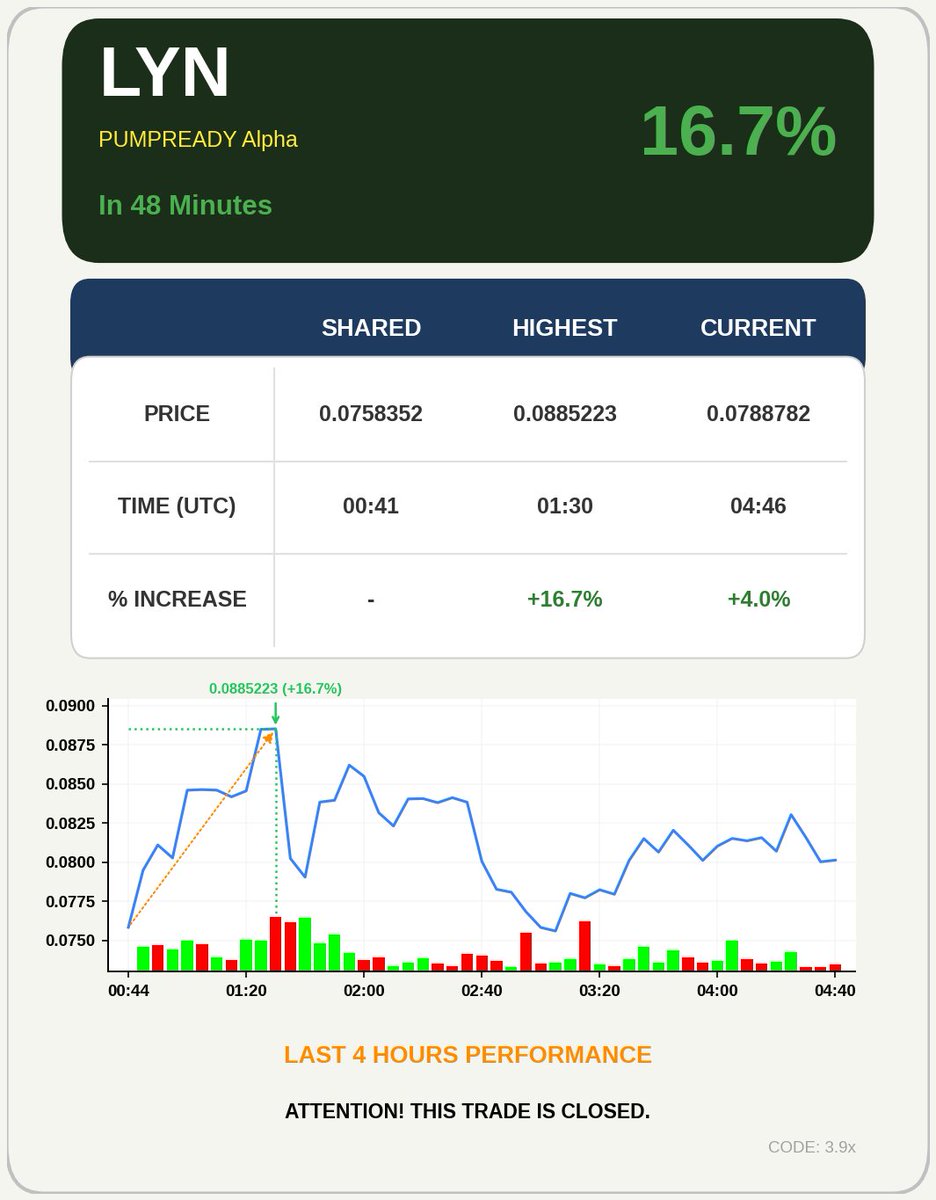The height and width of the screenshot is (1200, 936).
Task: Click the 00:44 x-axis label
Action: [x=128, y=991]
